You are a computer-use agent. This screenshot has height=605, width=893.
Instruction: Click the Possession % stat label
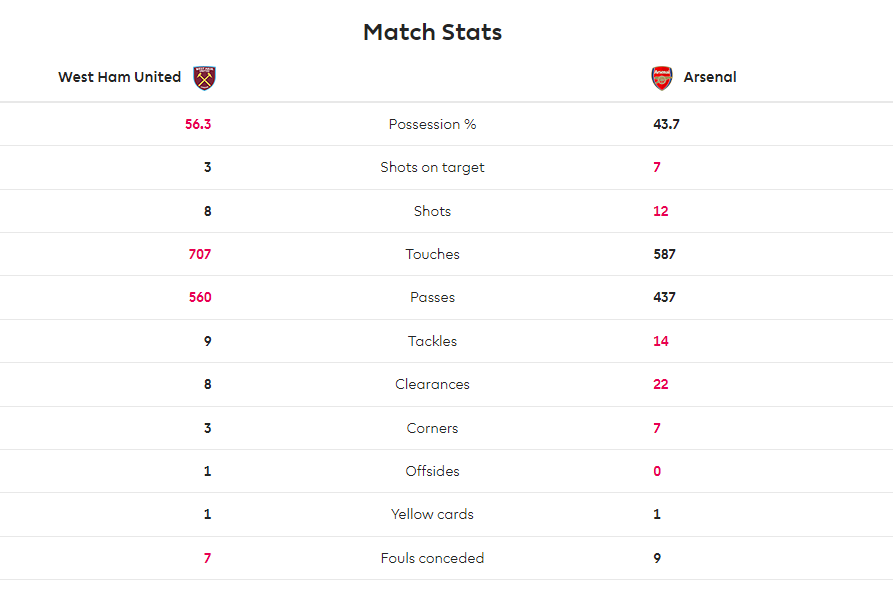pyautogui.click(x=432, y=124)
